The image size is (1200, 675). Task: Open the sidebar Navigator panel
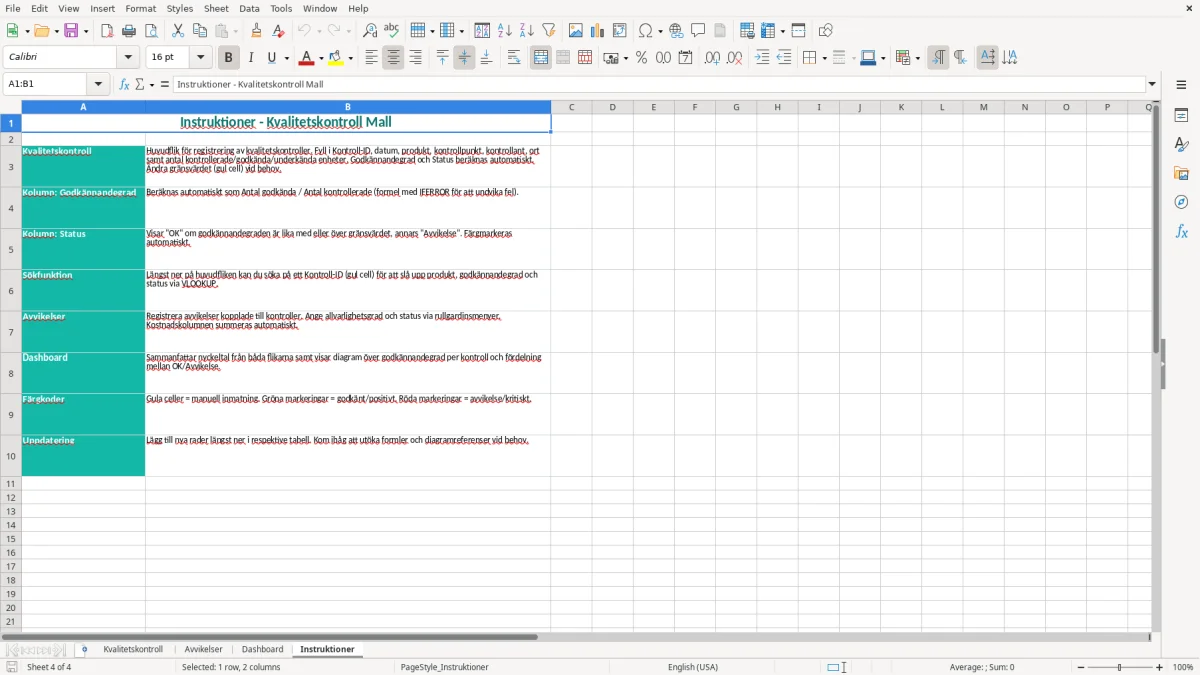[1181, 202]
